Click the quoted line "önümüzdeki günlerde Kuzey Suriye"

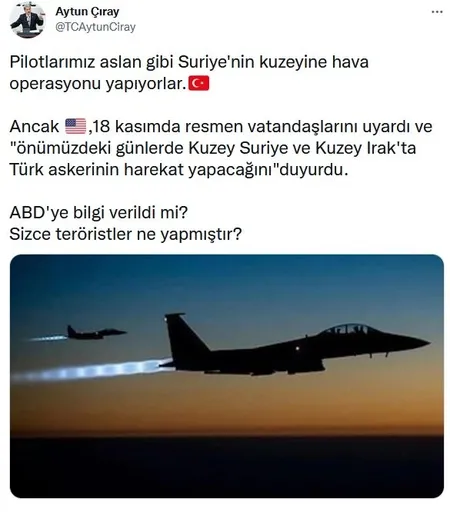click(213, 148)
